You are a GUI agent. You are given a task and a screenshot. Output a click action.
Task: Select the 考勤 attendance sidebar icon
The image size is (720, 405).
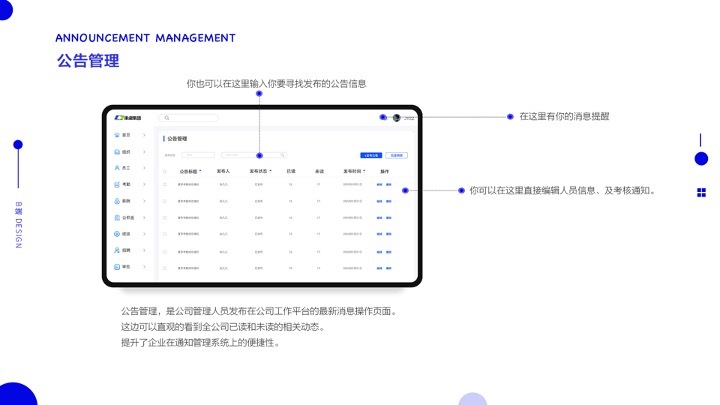(117, 185)
